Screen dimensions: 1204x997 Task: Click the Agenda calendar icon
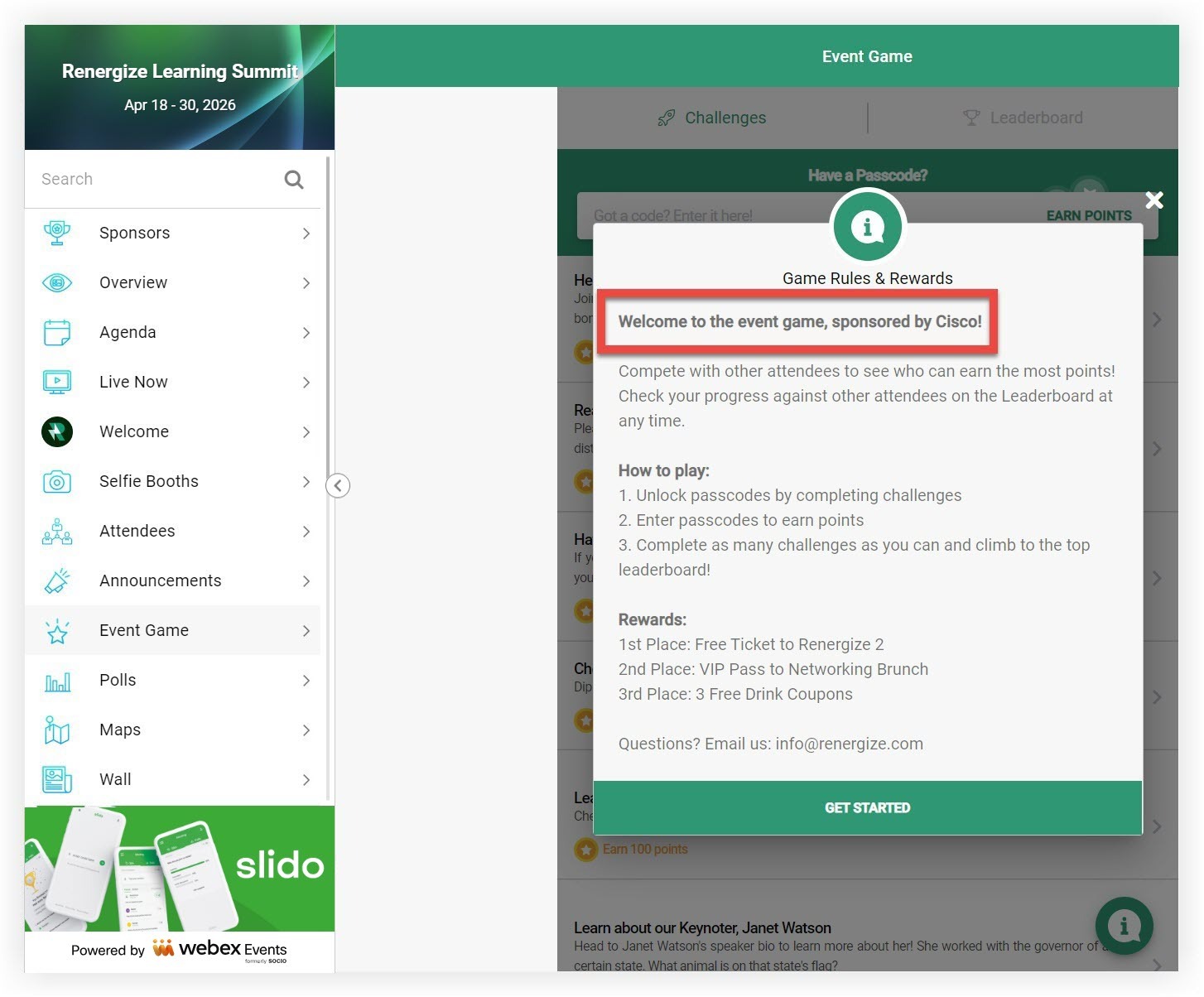point(57,332)
